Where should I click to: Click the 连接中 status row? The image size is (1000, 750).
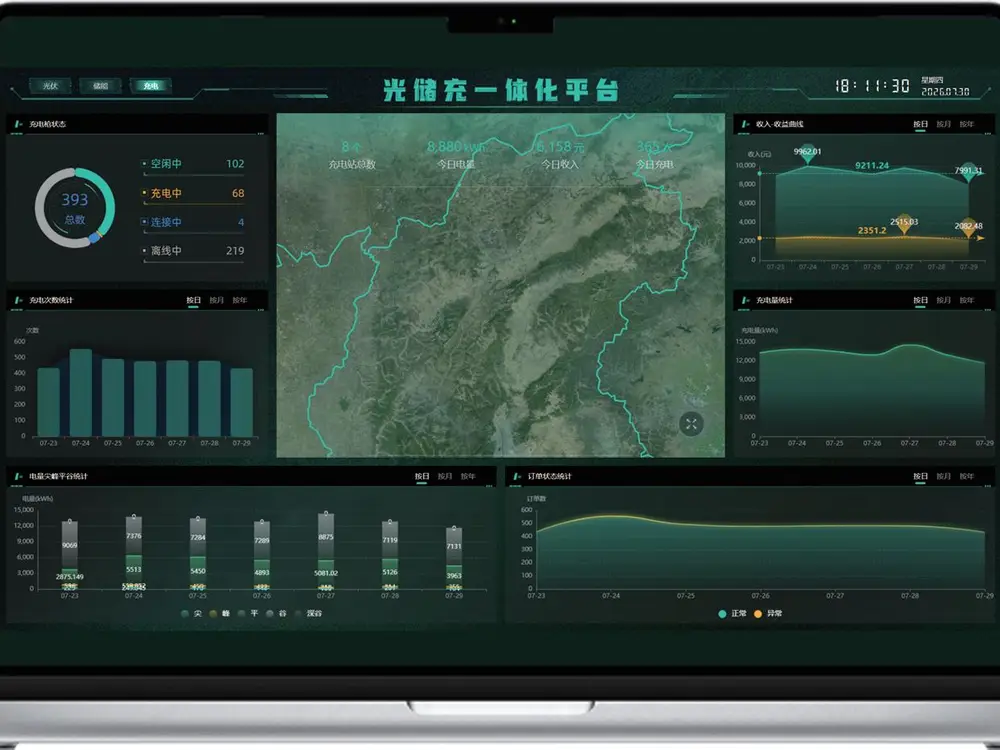click(193, 223)
